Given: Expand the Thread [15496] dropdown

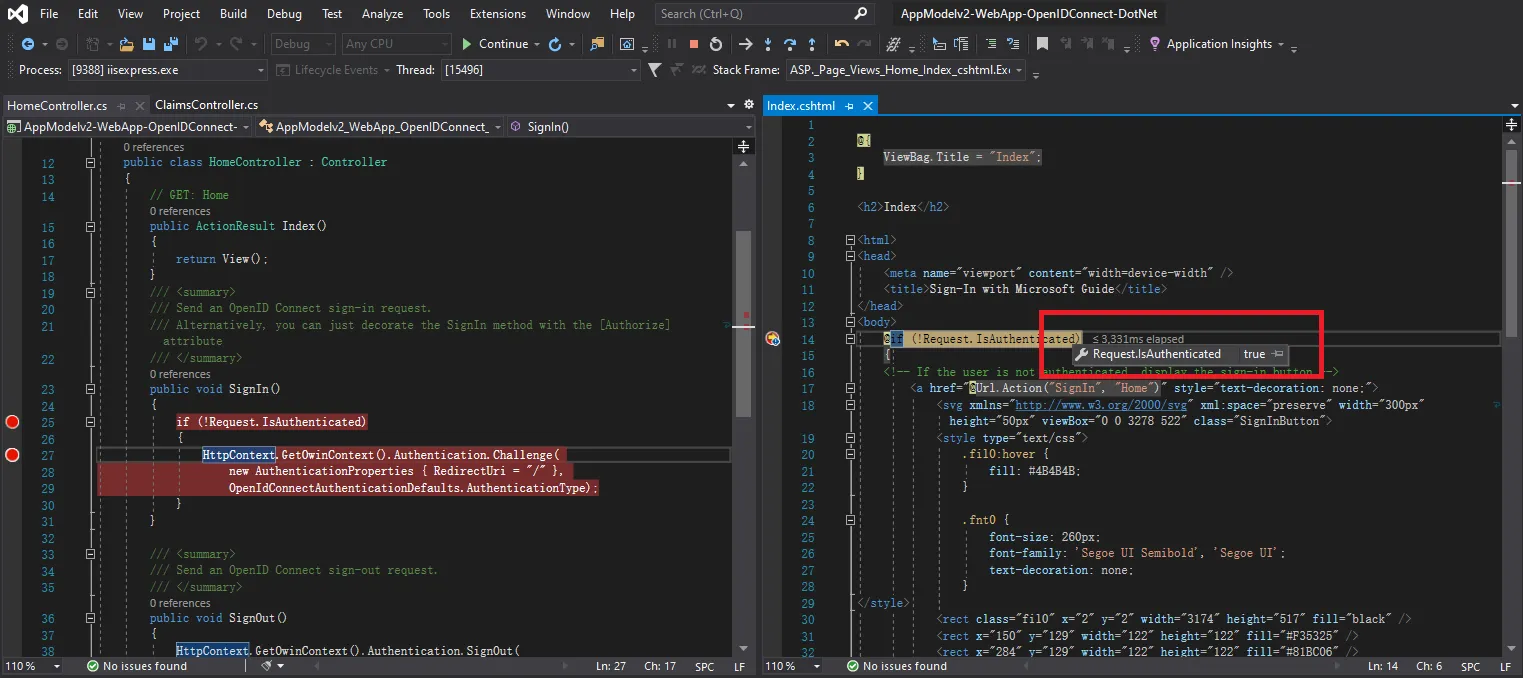Looking at the screenshot, I should pos(633,70).
